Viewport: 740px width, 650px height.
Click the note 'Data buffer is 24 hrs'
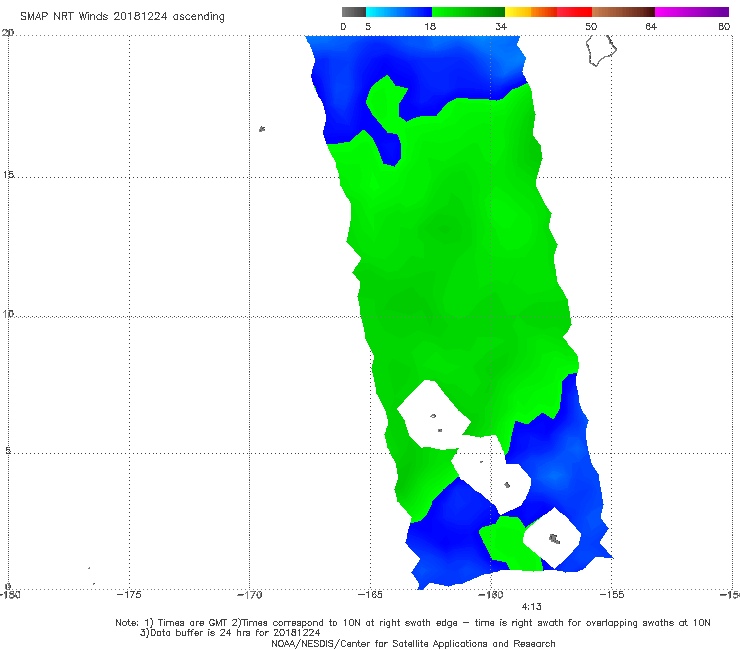point(230,633)
